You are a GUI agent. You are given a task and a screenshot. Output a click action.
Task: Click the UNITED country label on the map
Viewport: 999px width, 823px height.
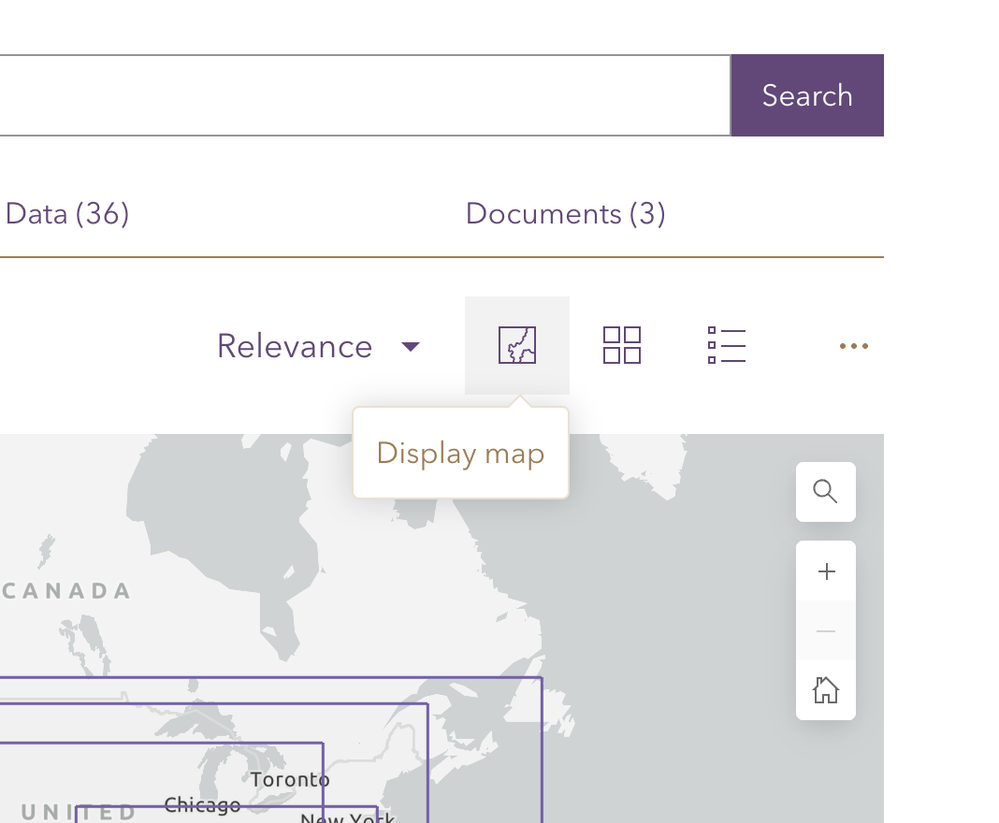78,812
